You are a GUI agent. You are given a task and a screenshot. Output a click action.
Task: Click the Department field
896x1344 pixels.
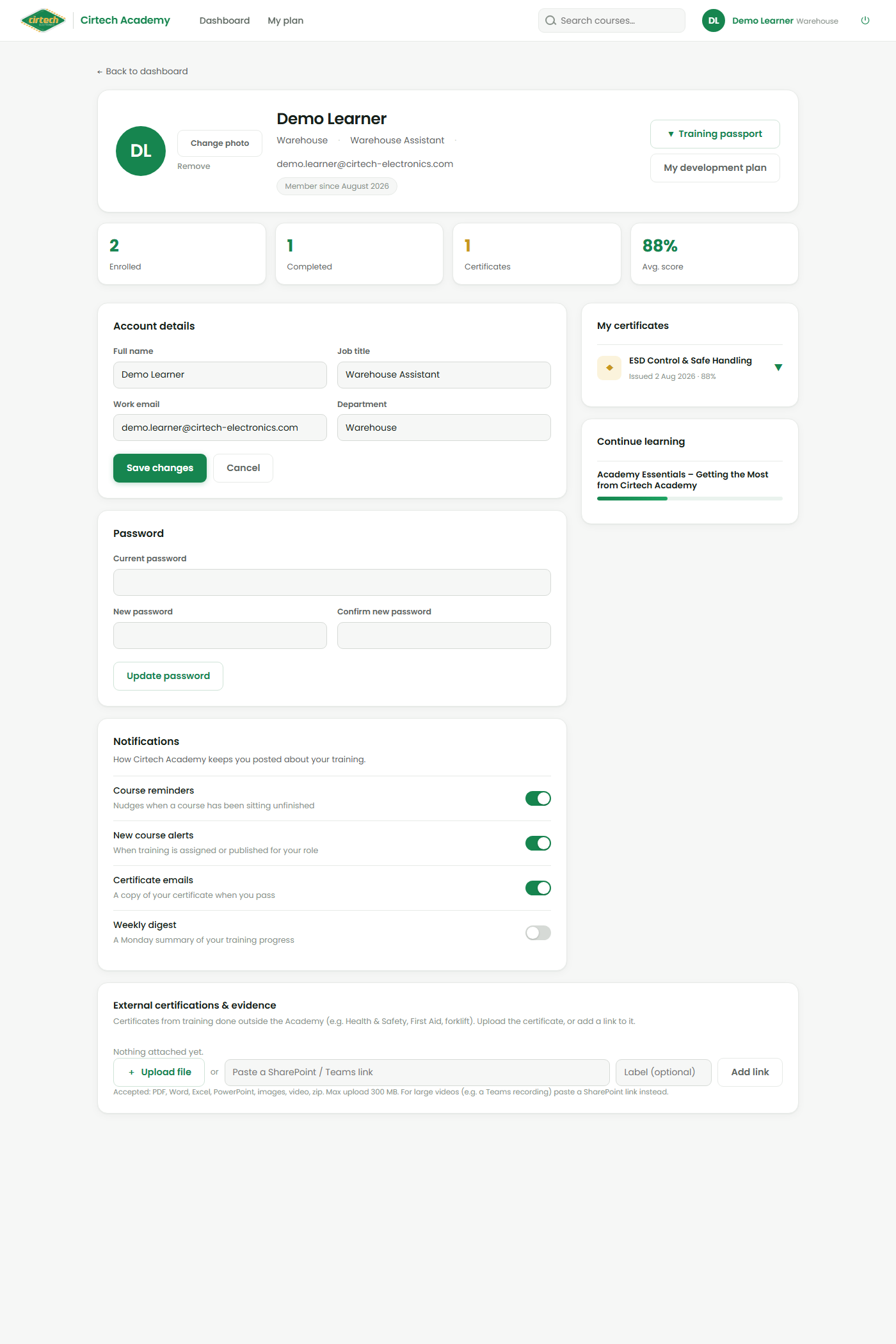444,428
